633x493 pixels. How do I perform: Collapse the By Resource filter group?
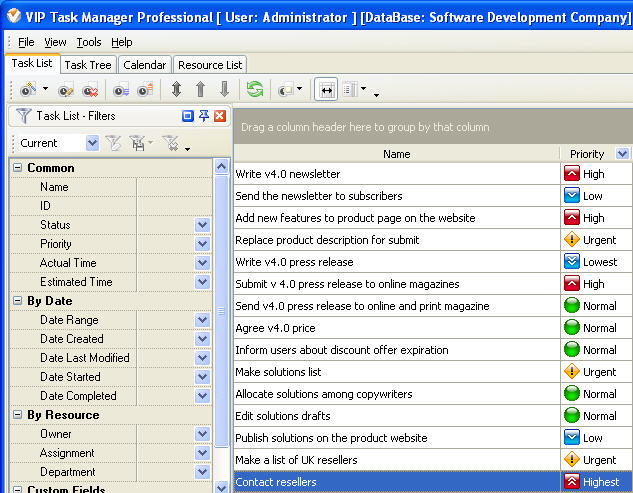(x=17, y=415)
